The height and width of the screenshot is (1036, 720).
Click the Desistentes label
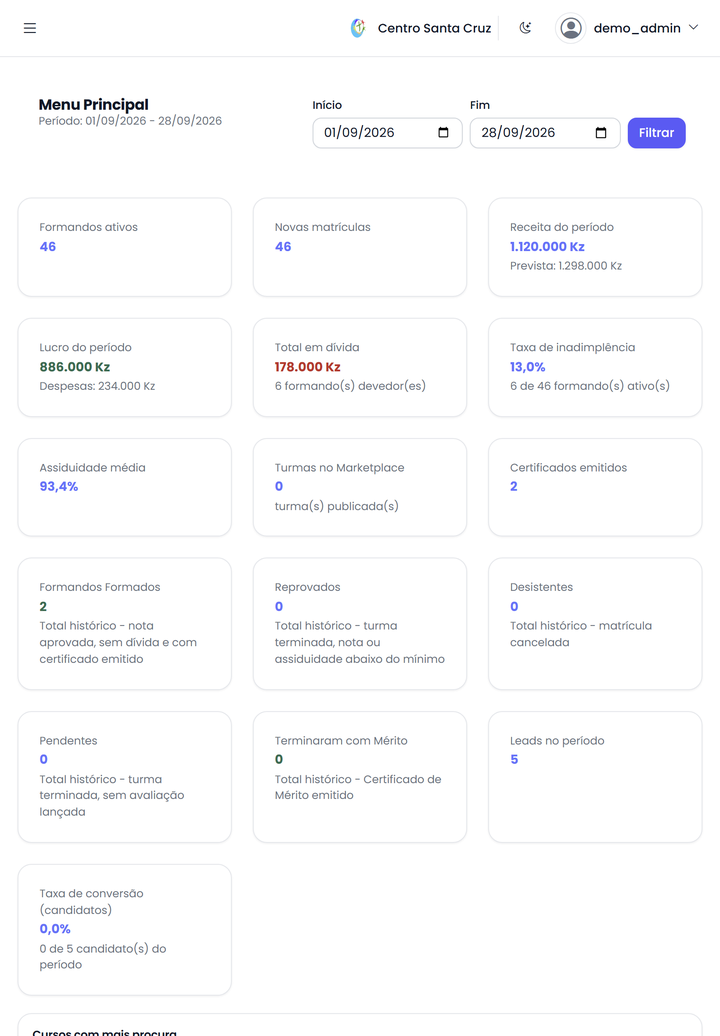[x=541, y=587]
